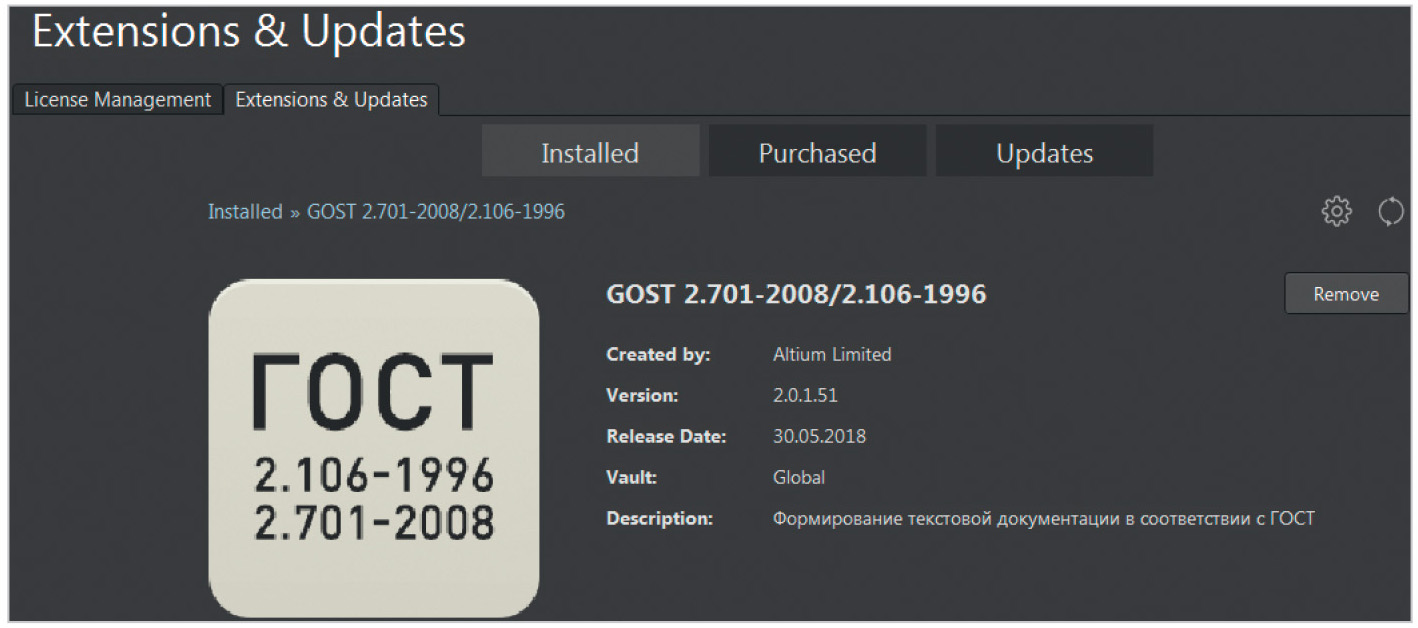Open the Purchased section
Viewport: 1418px width, 628px height.
817,152
